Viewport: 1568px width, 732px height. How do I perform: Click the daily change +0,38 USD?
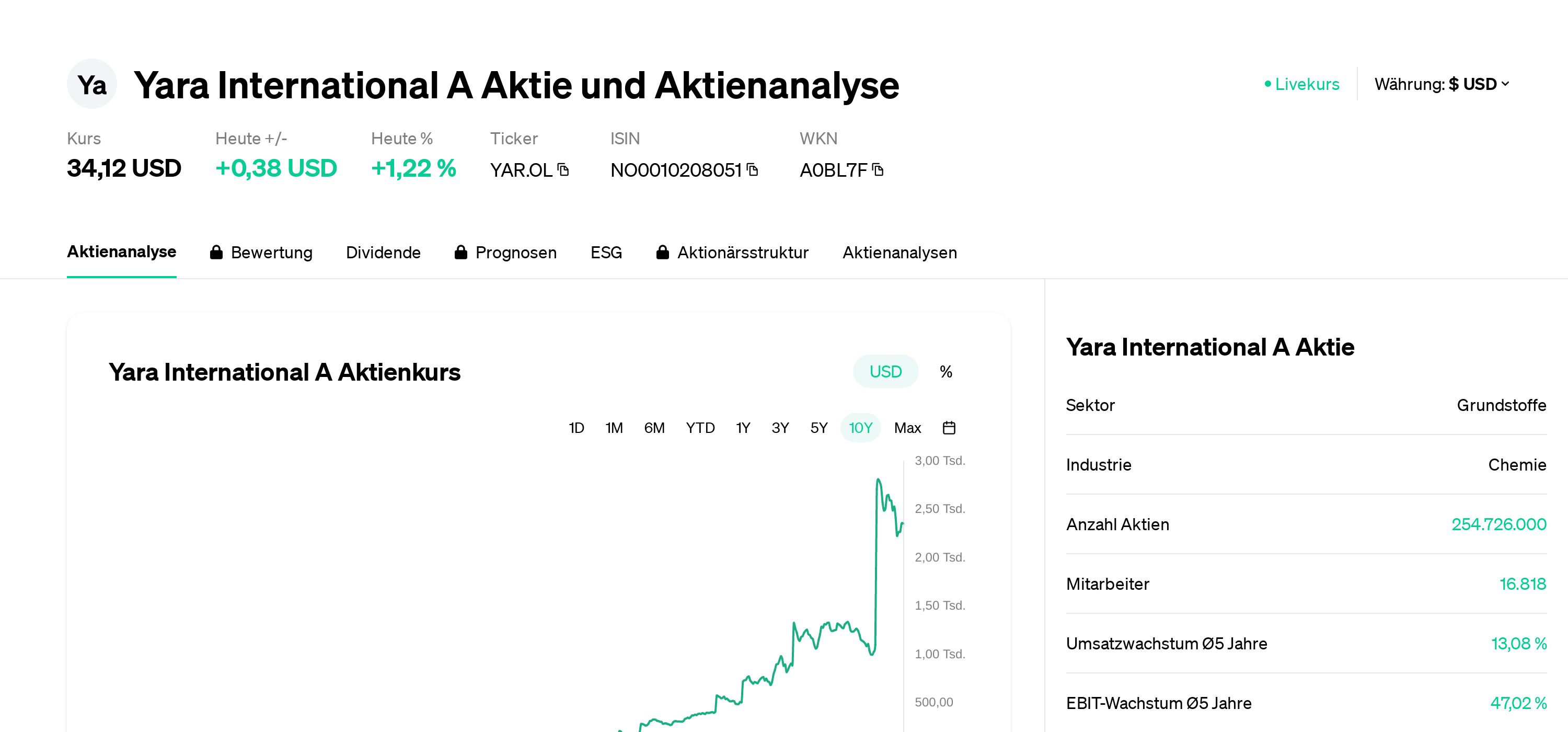tap(276, 168)
